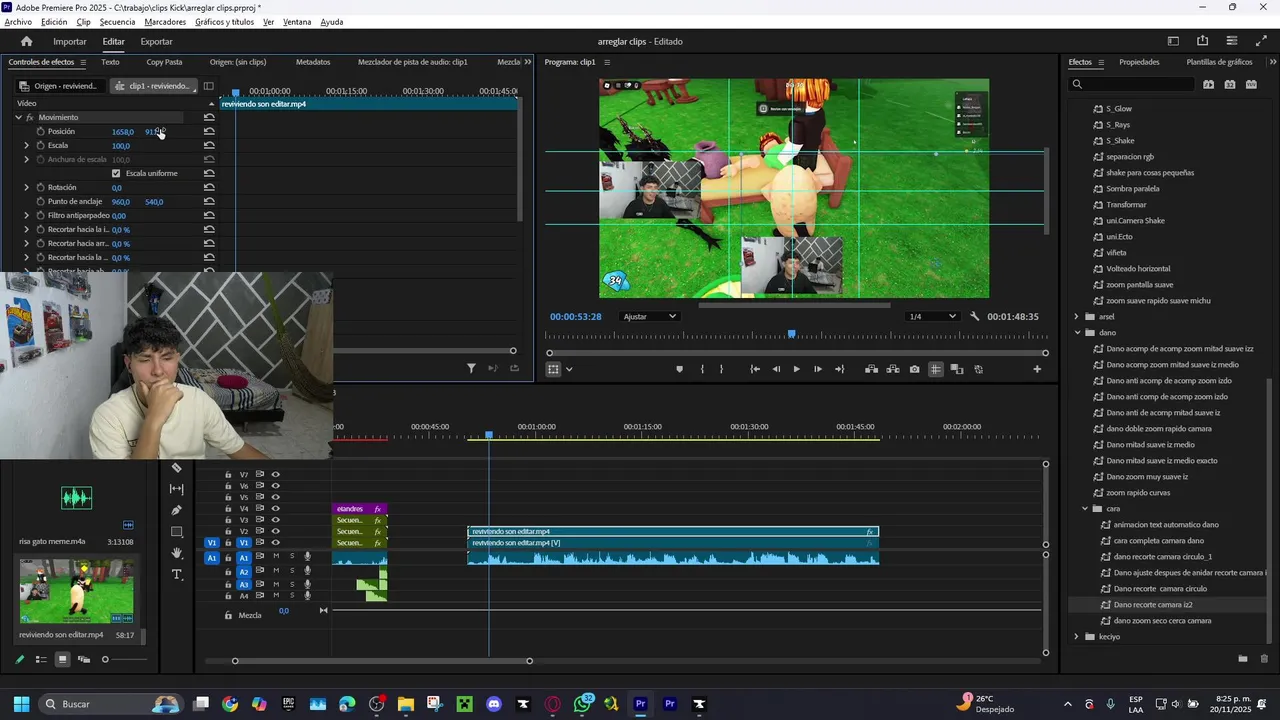1280x720 pixels.
Task: Click the Lift button in Program monitor
Action: pyautogui.click(x=872, y=369)
